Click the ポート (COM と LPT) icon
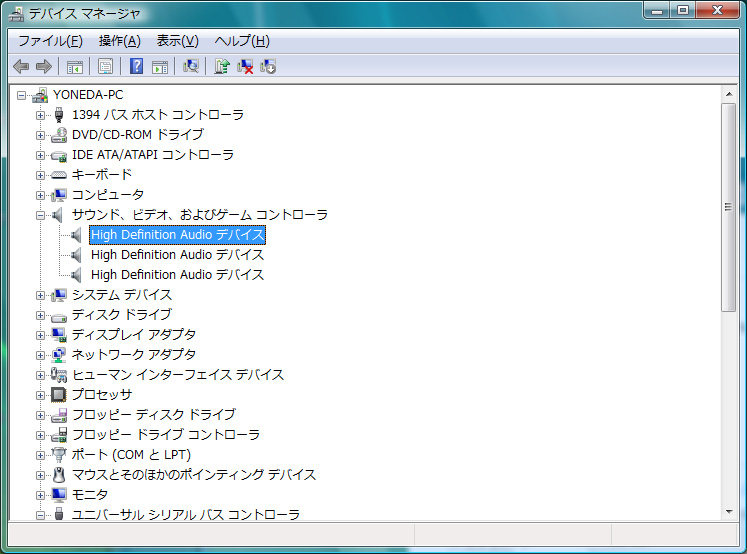Screen dimensions: 747x554 [x=59, y=454]
